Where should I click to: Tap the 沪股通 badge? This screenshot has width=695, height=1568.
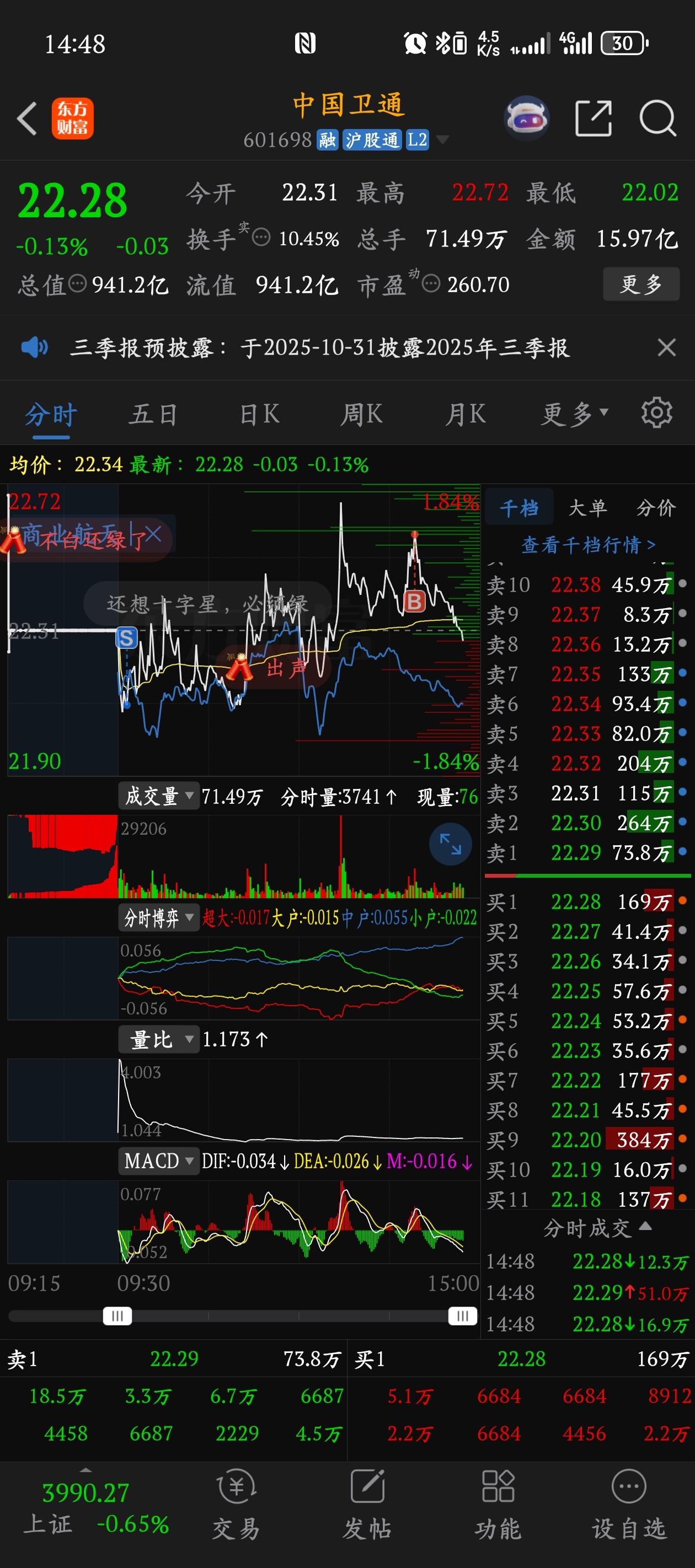372,141
